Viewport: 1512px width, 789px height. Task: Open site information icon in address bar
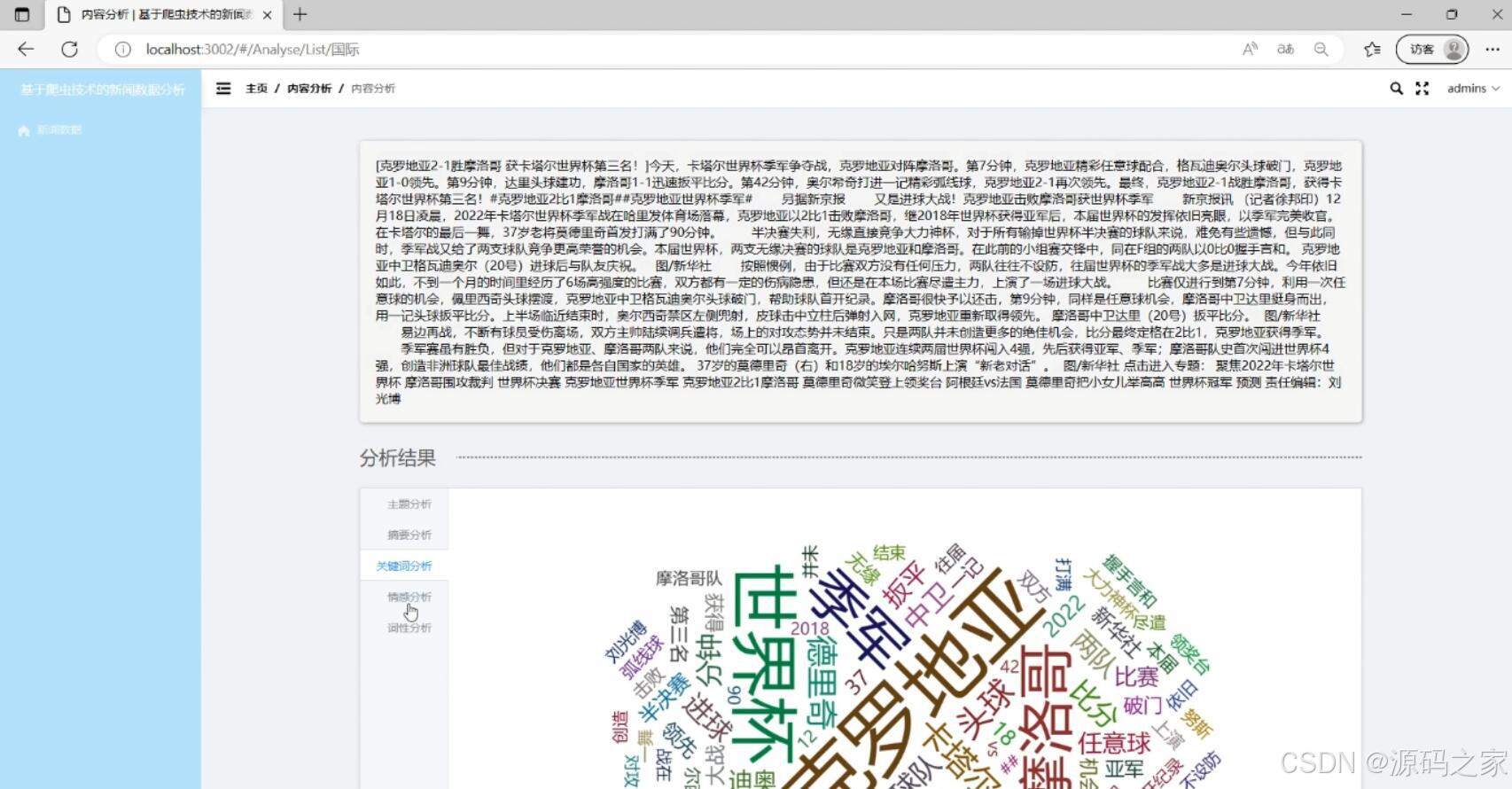(123, 50)
